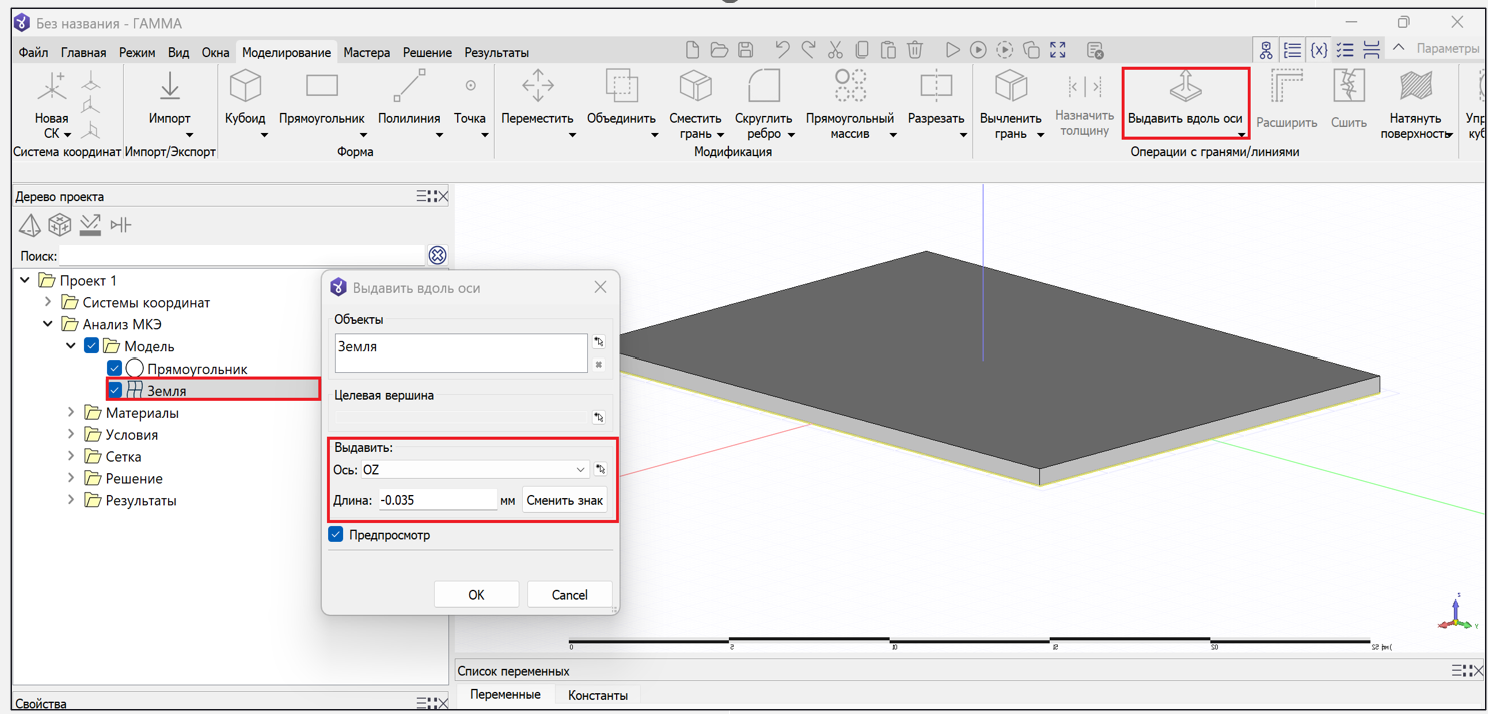Select the Polyline (Полилиния) tool

pyautogui.click(x=409, y=88)
